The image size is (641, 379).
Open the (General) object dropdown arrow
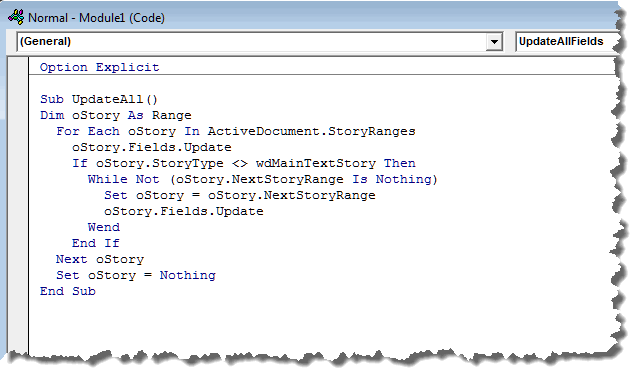point(494,42)
